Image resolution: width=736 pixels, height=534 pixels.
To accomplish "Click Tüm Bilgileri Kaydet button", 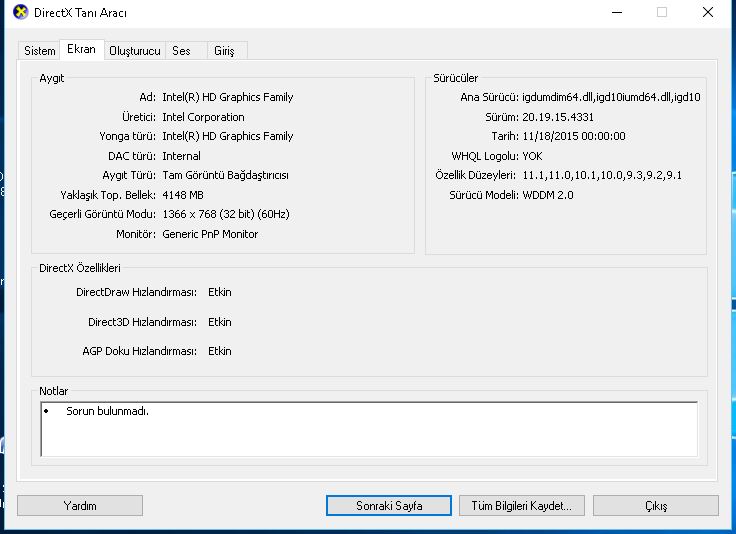I will (521, 506).
